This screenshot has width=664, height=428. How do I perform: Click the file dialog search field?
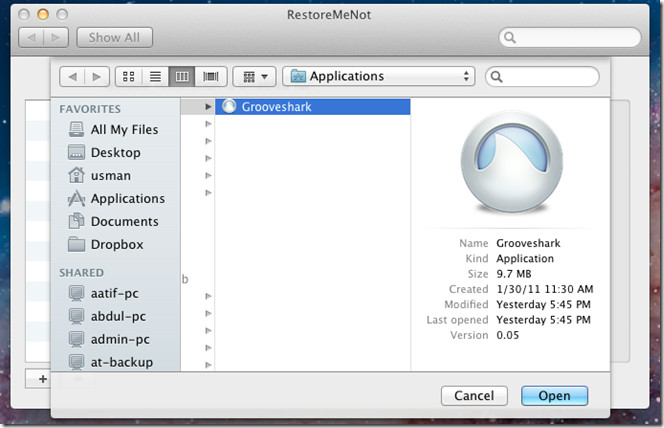click(542, 77)
